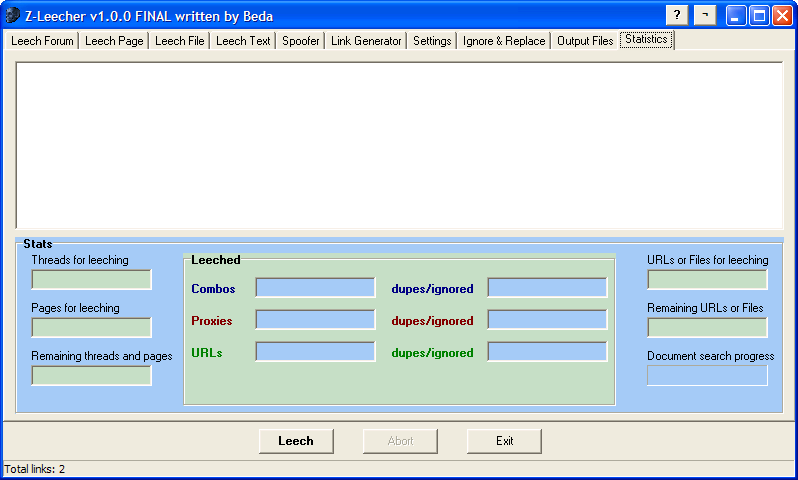Click the Leeched group heading
798x480 pixels.
(x=216, y=260)
